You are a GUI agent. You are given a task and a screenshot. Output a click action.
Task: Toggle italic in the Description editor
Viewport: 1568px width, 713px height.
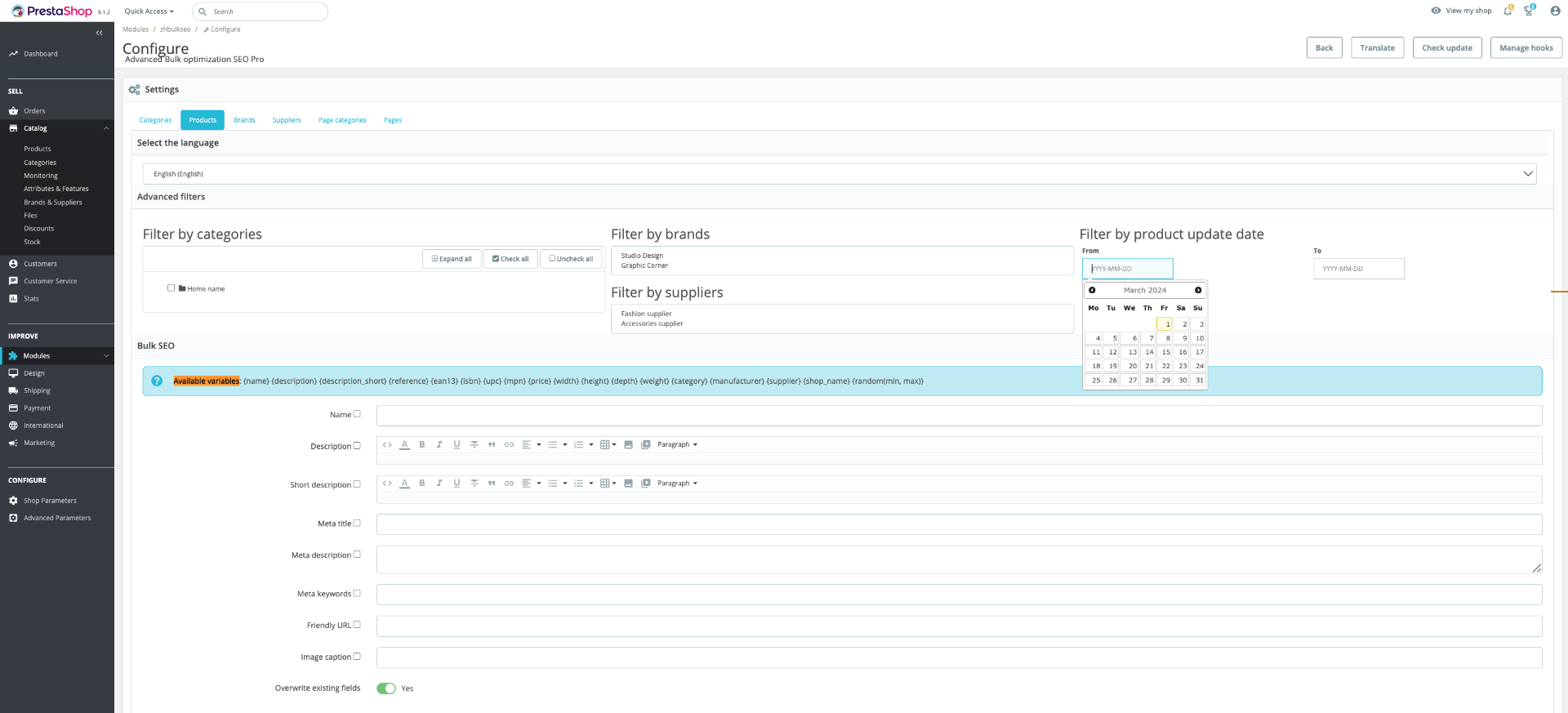pyautogui.click(x=439, y=445)
